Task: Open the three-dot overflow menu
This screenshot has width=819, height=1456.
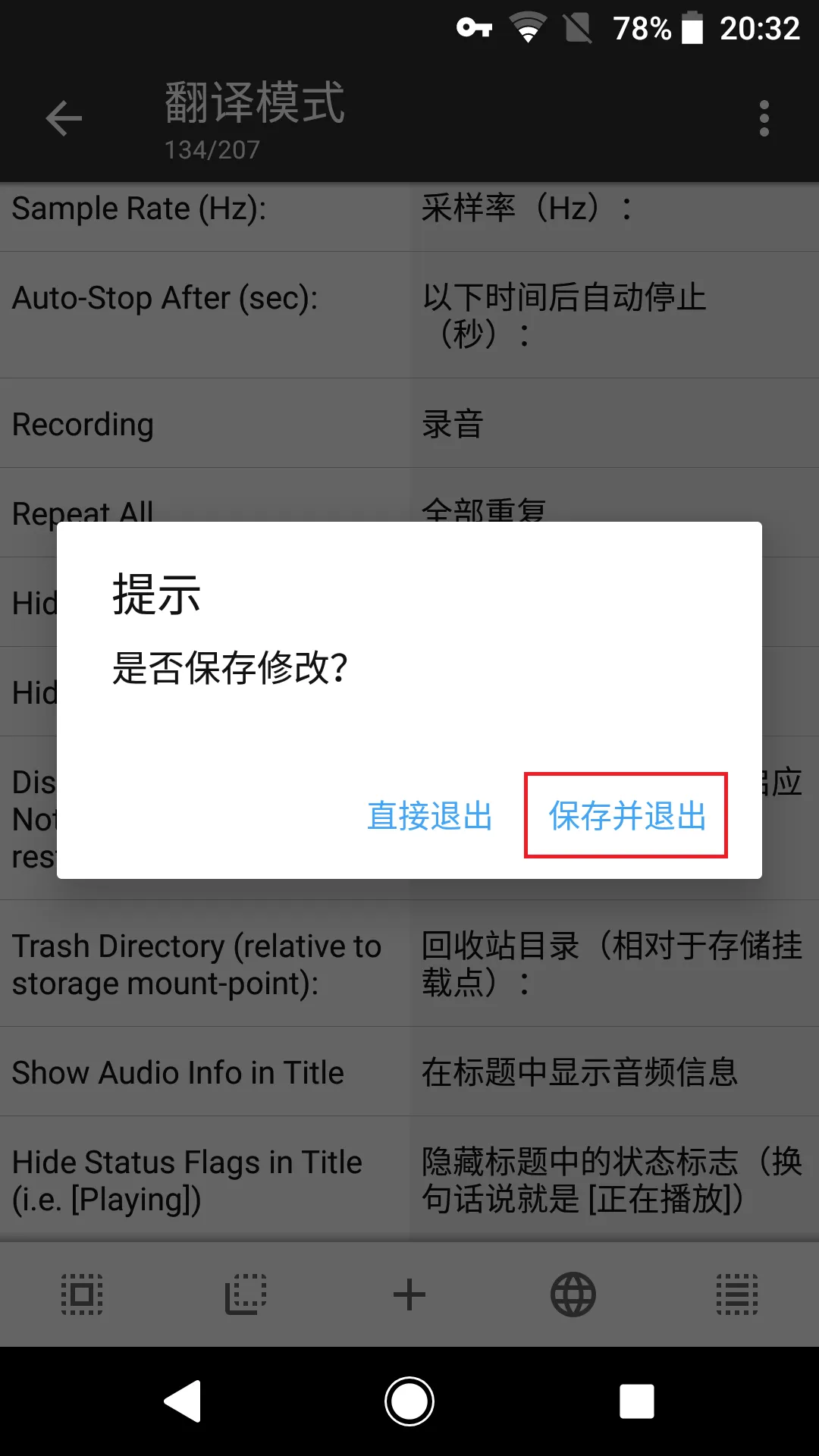Action: (x=764, y=119)
